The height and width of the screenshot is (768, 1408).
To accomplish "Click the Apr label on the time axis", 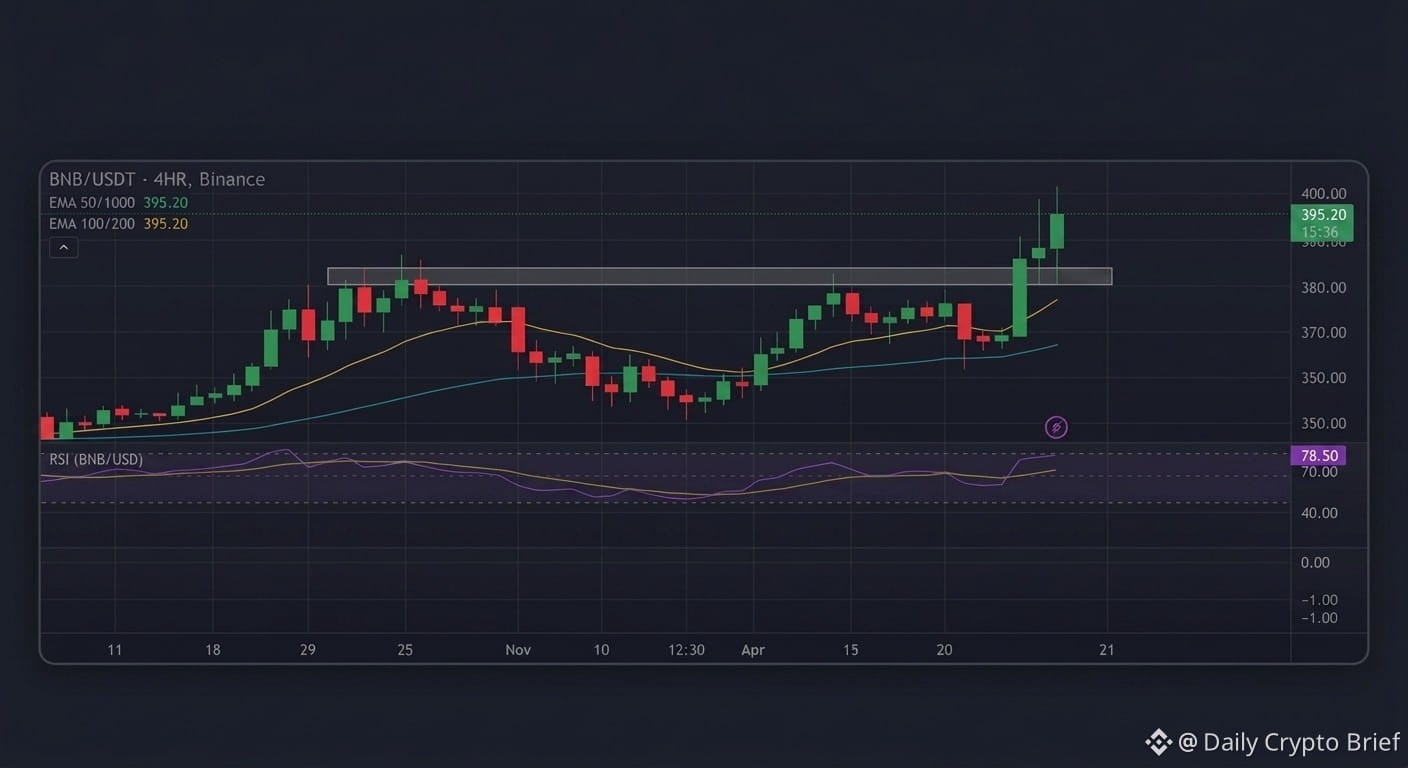I will click(x=753, y=650).
